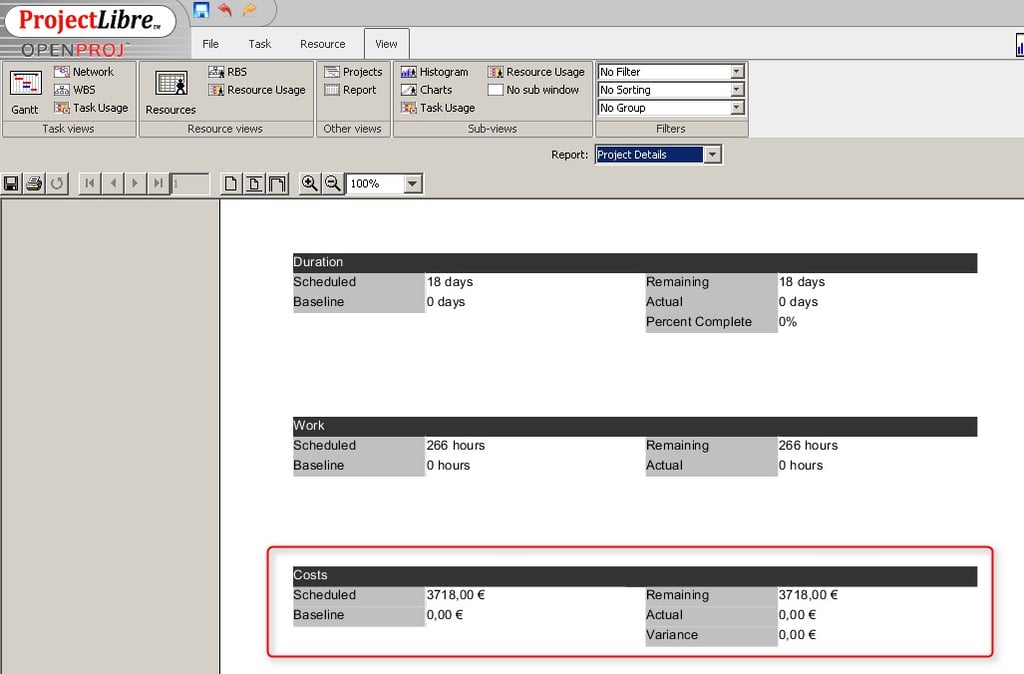Jump to the last report page
The height and width of the screenshot is (674, 1024).
click(157, 183)
